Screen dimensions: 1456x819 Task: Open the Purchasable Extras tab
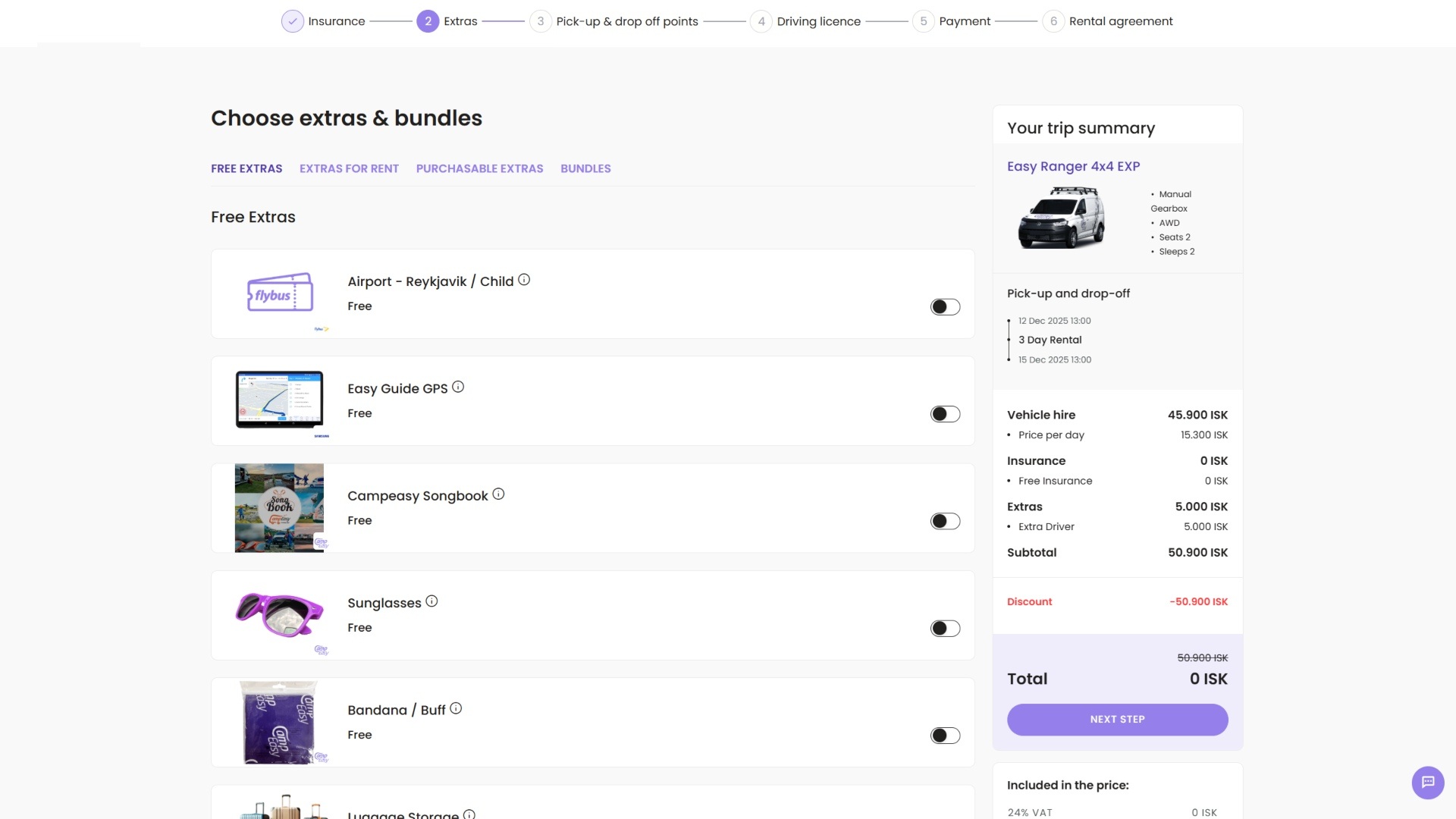[479, 168]
